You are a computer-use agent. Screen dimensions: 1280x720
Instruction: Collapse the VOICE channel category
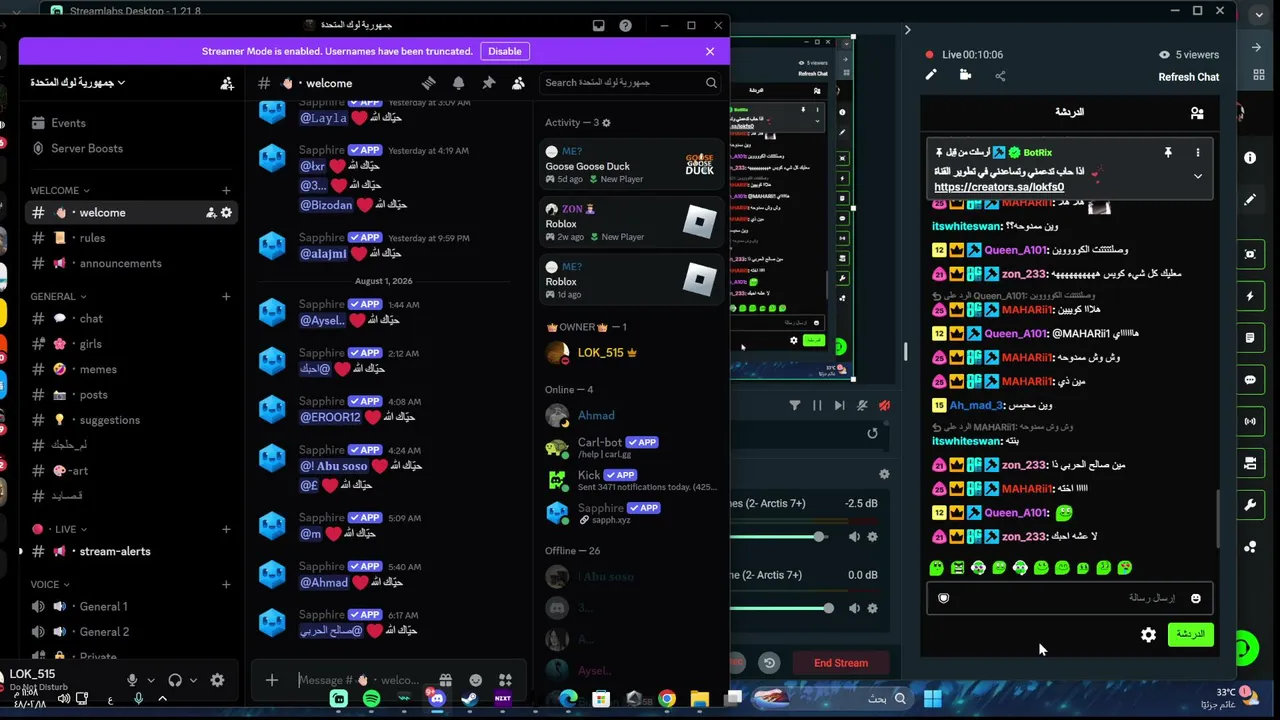click(x=50, y=584)
